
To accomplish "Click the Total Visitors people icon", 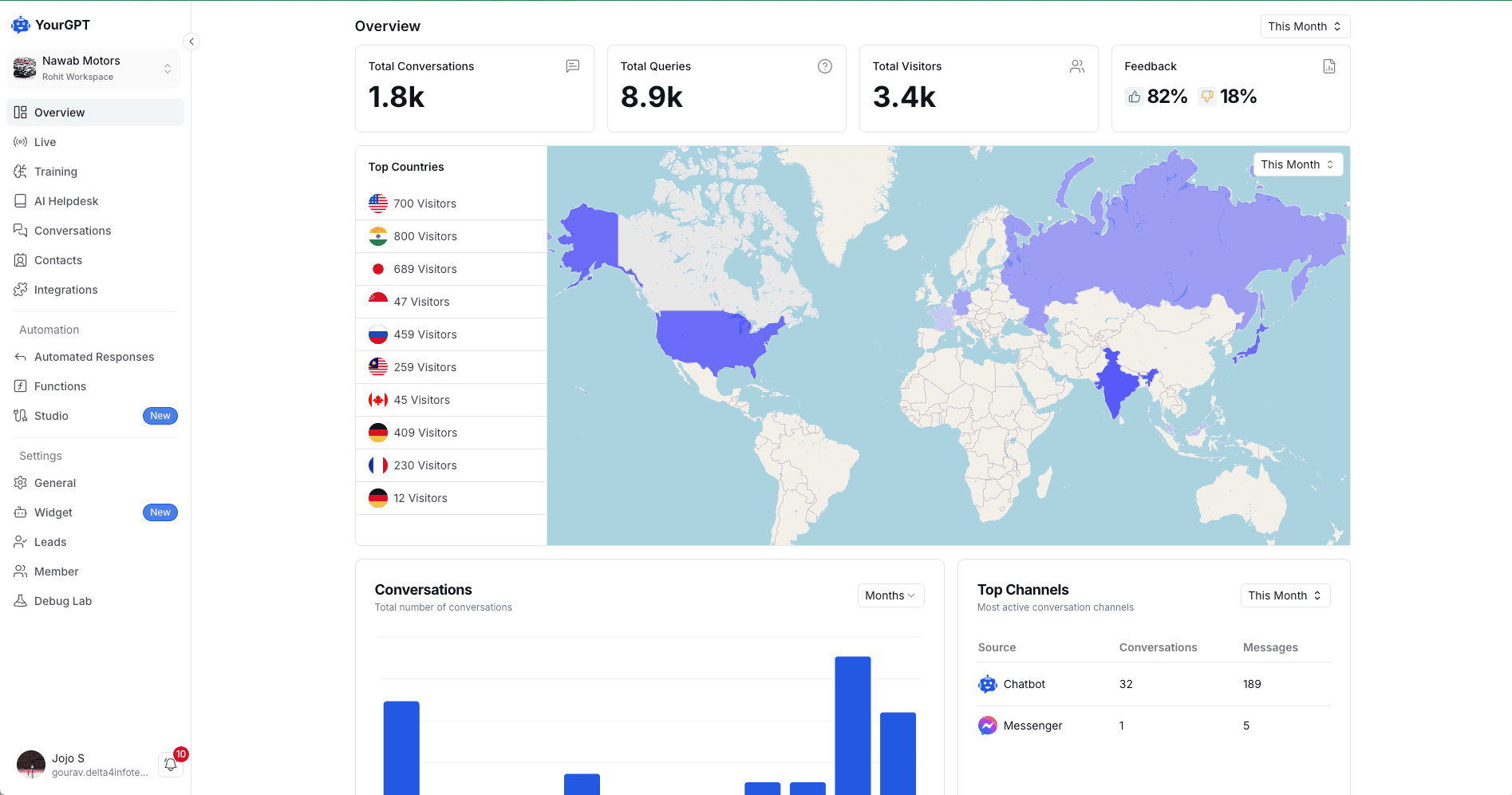I will pos(1077,66).
